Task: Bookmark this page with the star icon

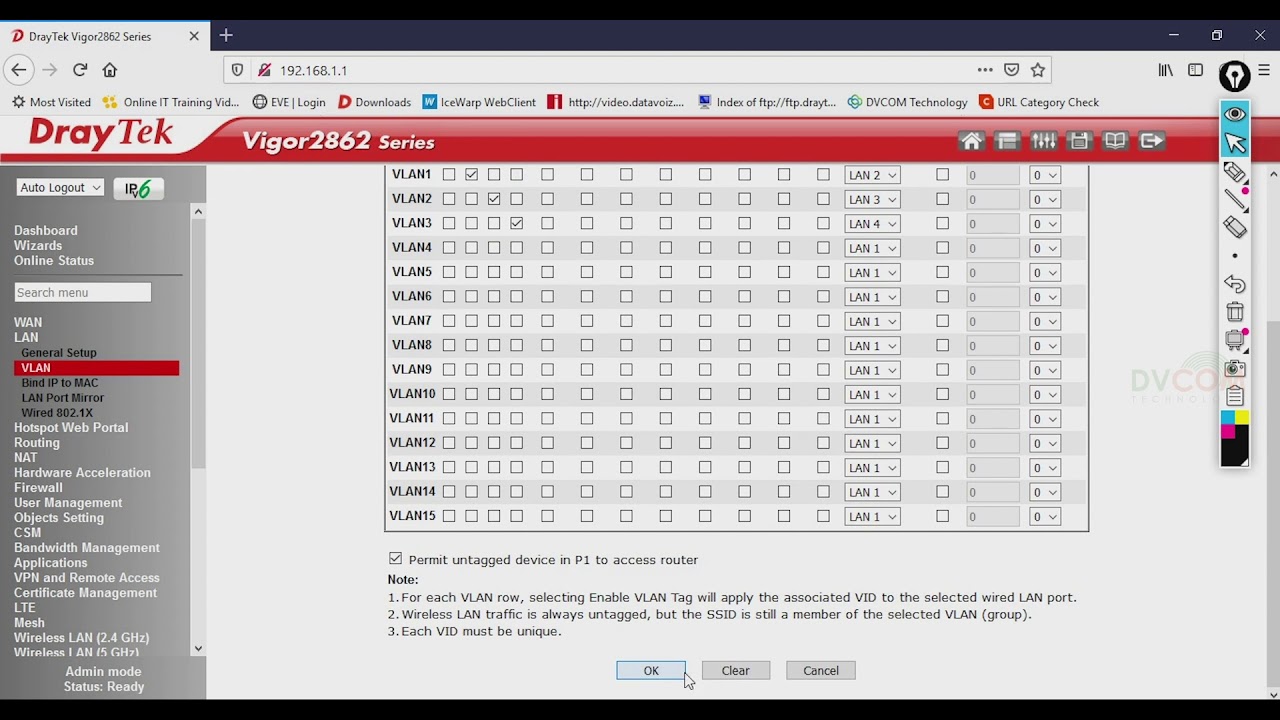Action: pos(1038,70)
